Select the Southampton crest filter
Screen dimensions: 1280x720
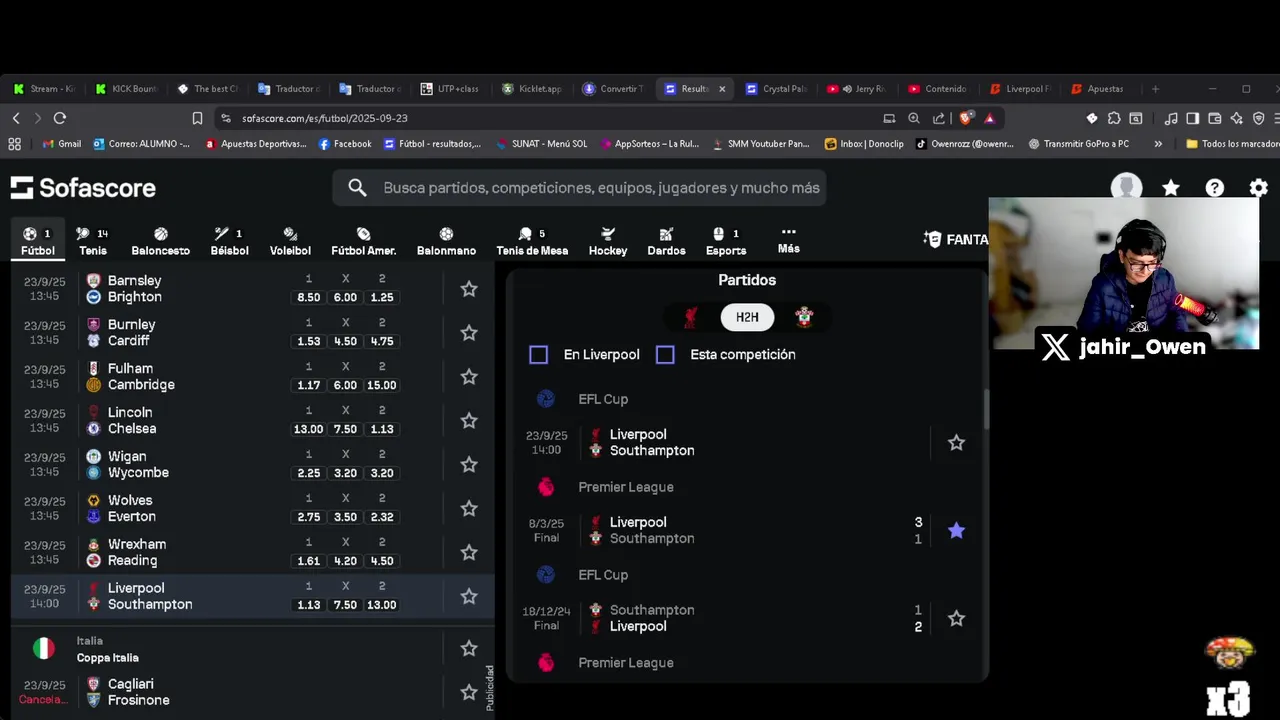(x=804, y=318)
